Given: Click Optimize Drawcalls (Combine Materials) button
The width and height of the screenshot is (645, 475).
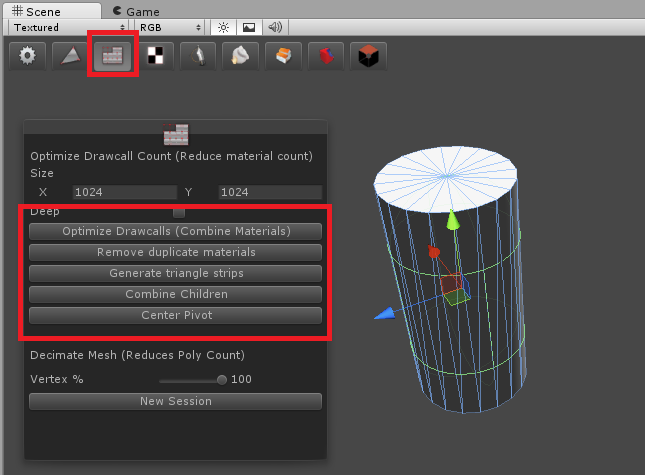Looking at the screenshot, I should 176,231.
